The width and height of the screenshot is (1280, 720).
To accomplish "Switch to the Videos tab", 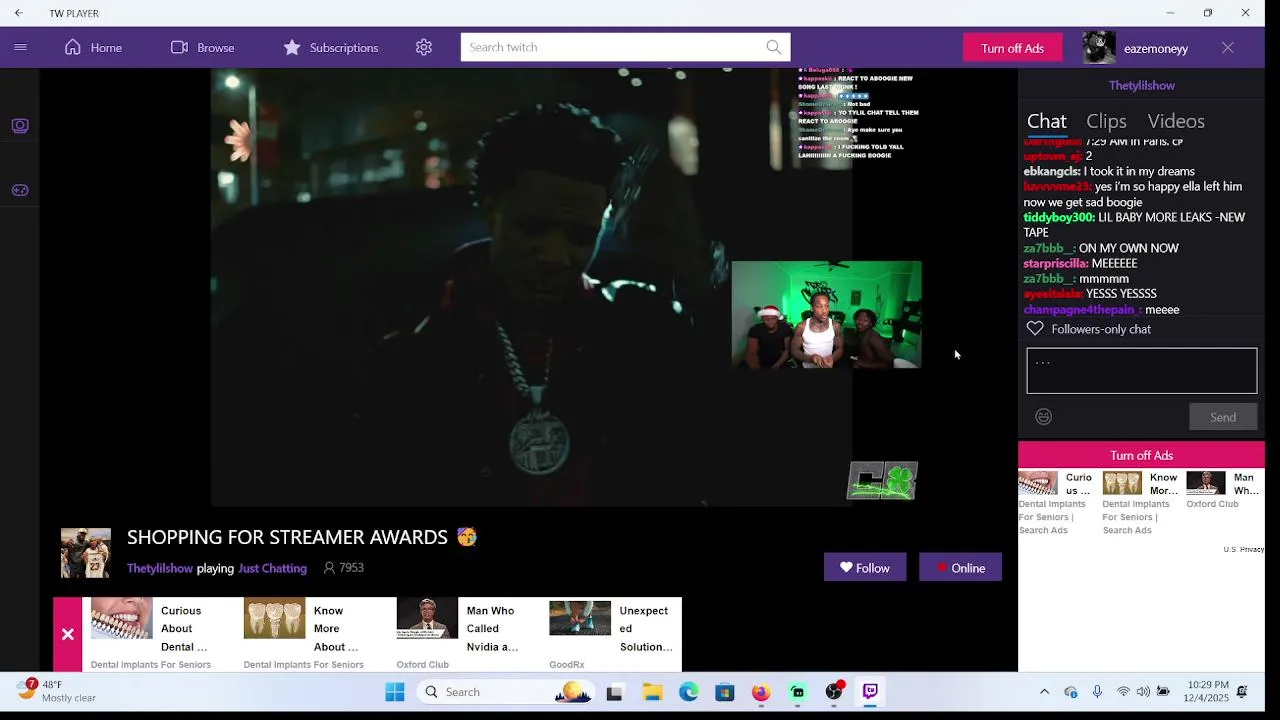I will 1176,121.
